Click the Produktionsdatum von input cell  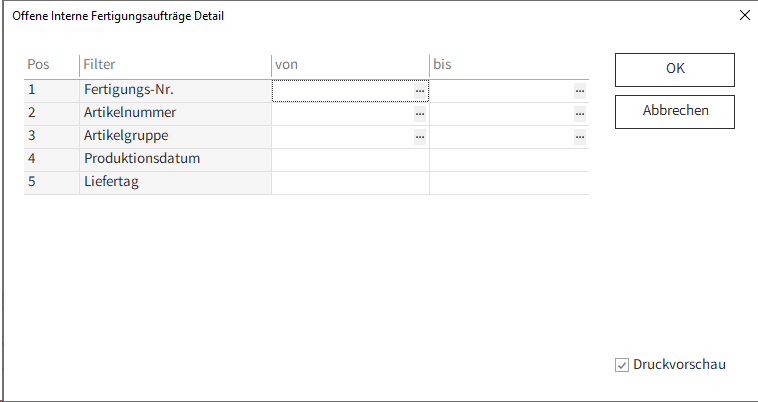350,160
